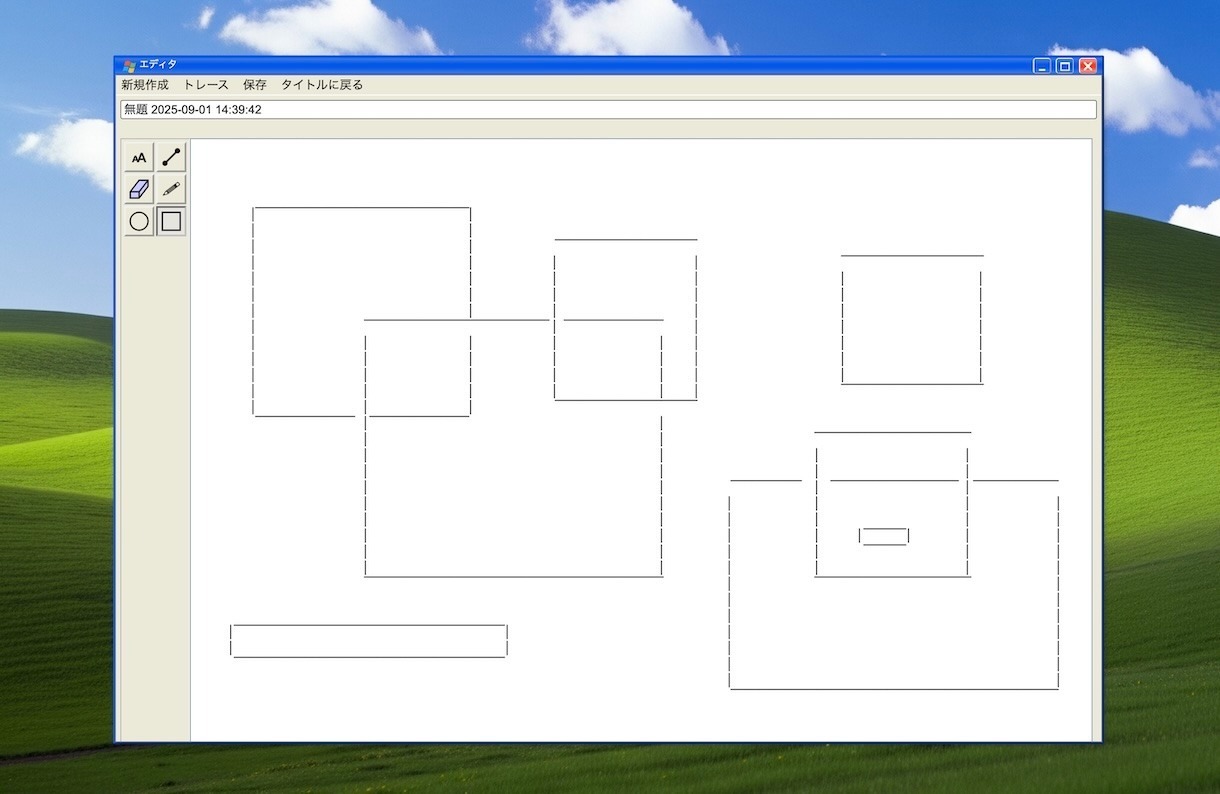Image resolution: width=1220 pixels, height=794 pixels.
Task: Minimize the エディタ window
Action: coord(1042,66)
